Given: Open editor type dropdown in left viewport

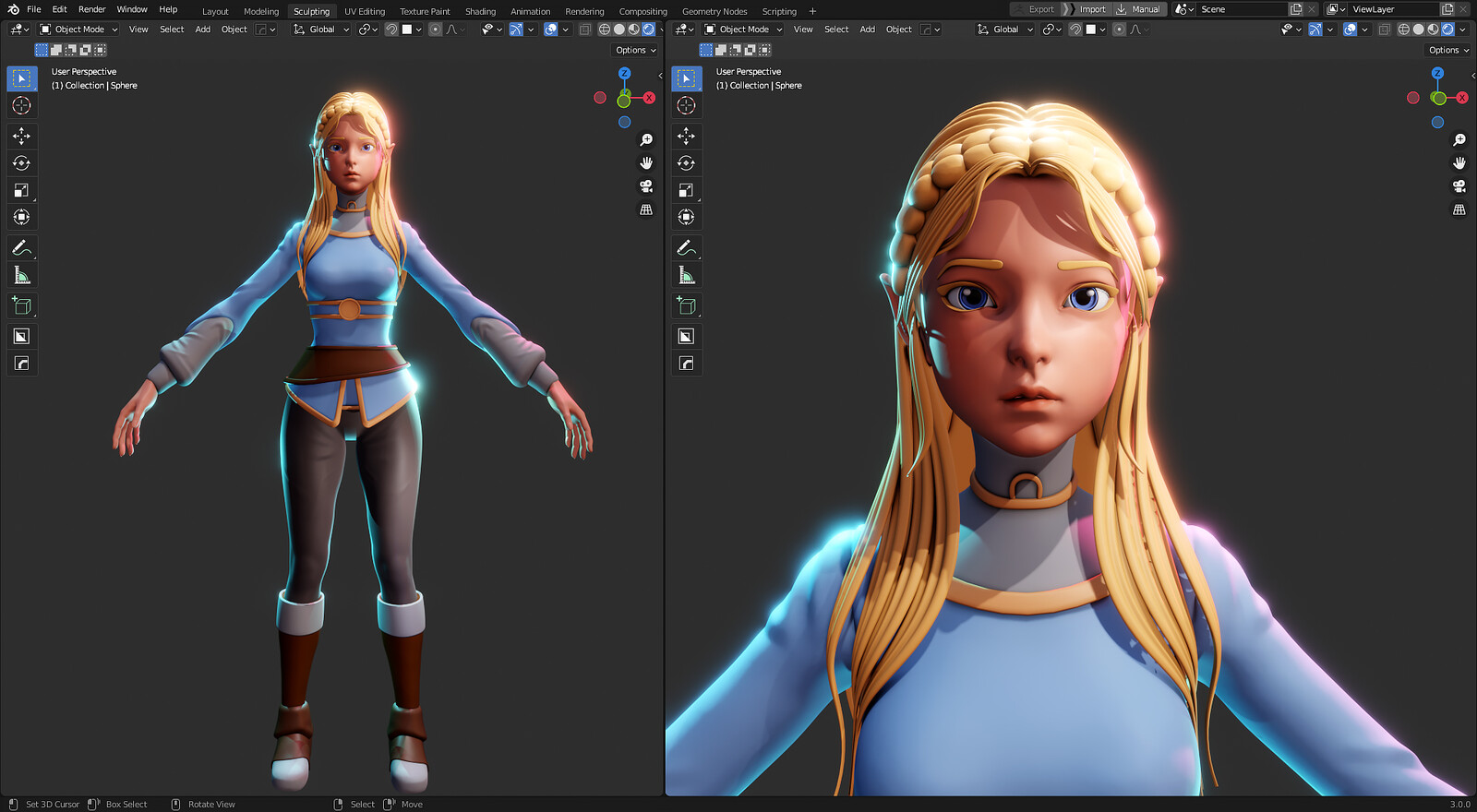Looking at the screenshot, I should coord(18,30).
